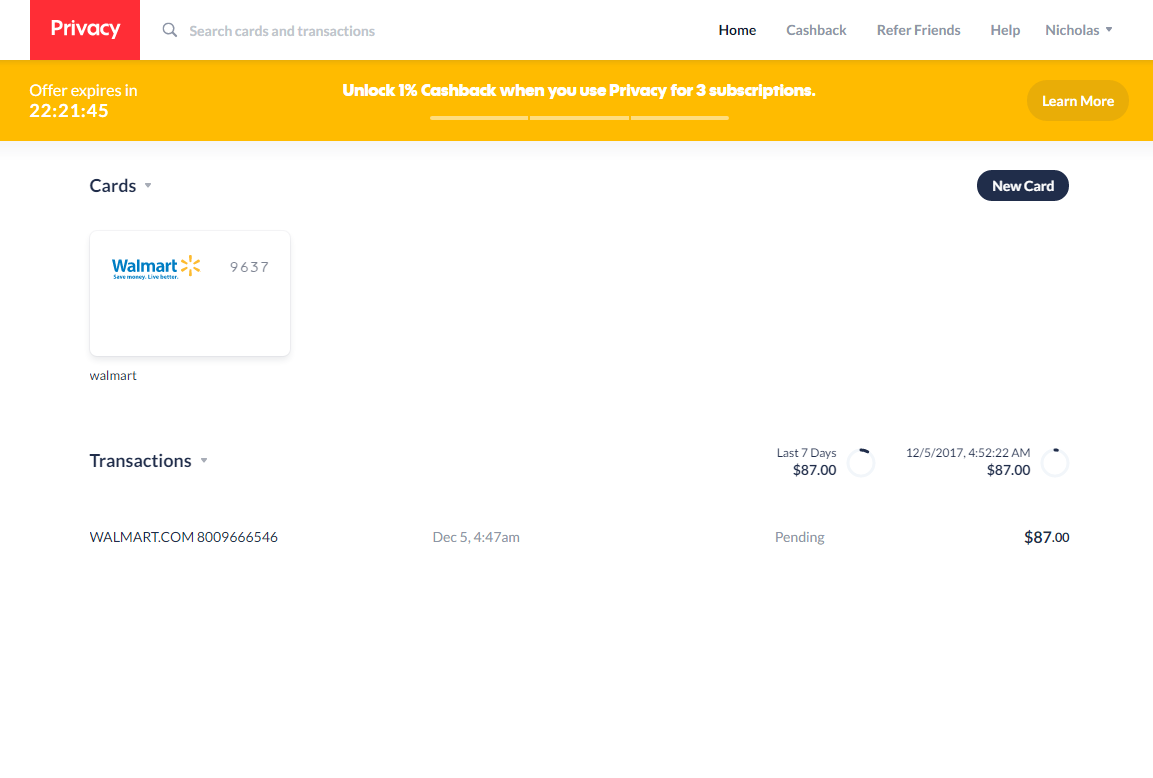The width and height of the screenshot is (1153, 778).
Task: Open the Refer Friends page
Action: pos(918,30)
